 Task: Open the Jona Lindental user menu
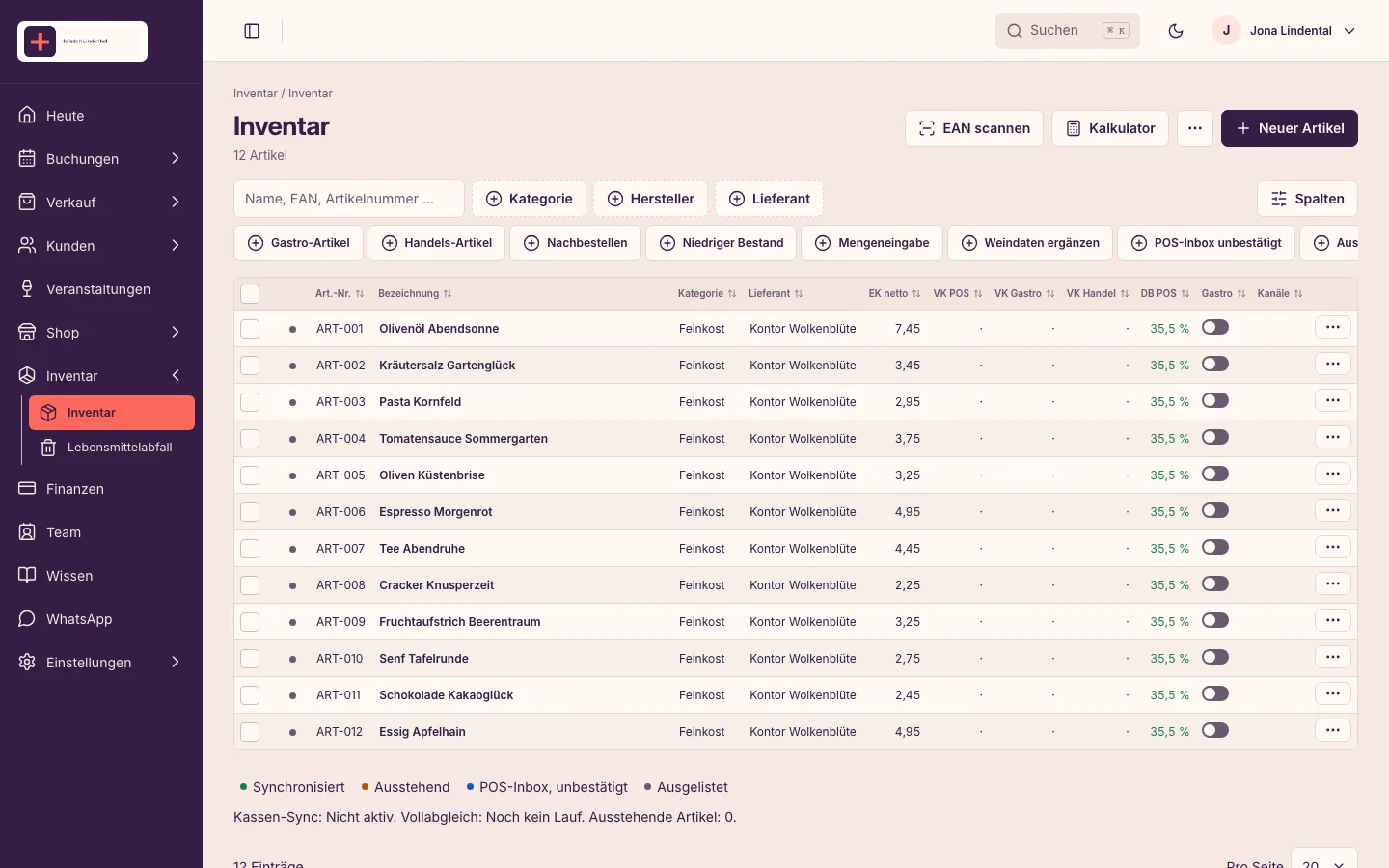pos(1284,31)
